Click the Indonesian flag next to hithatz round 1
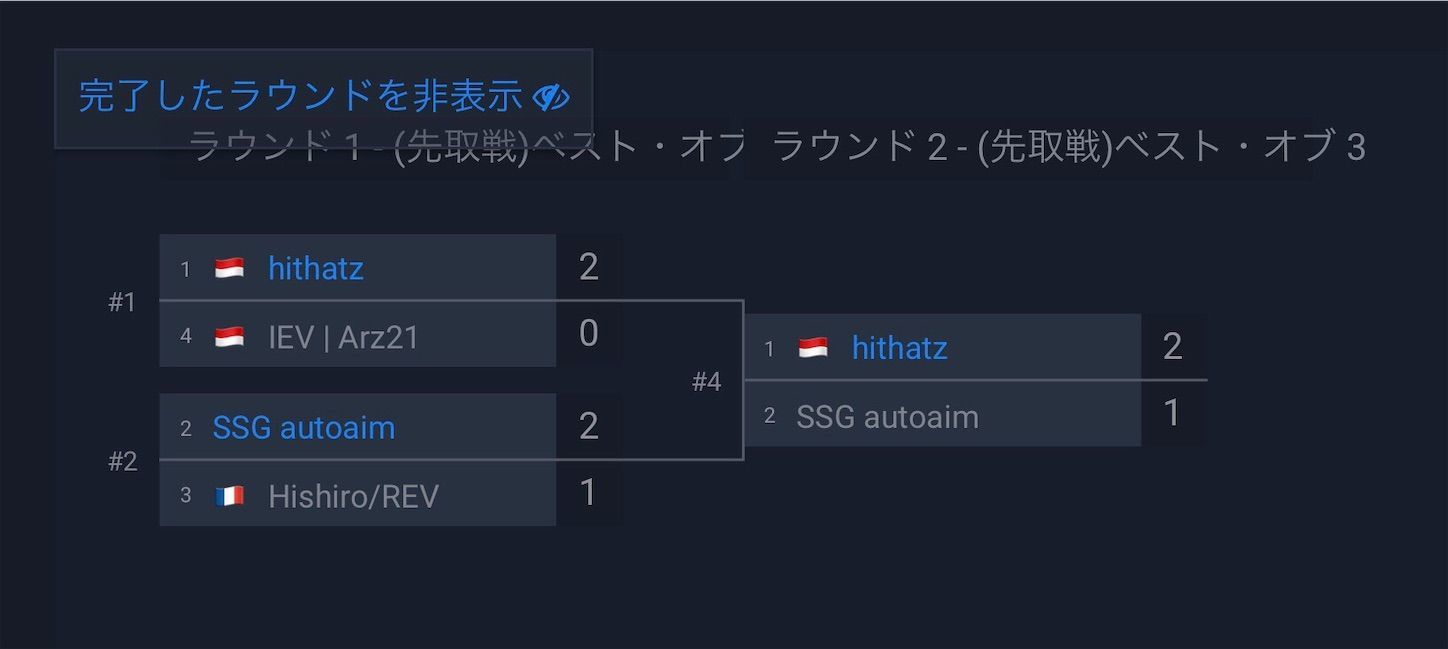The width and height of the screenshot is (1448, 649). (x=229, y=268)
